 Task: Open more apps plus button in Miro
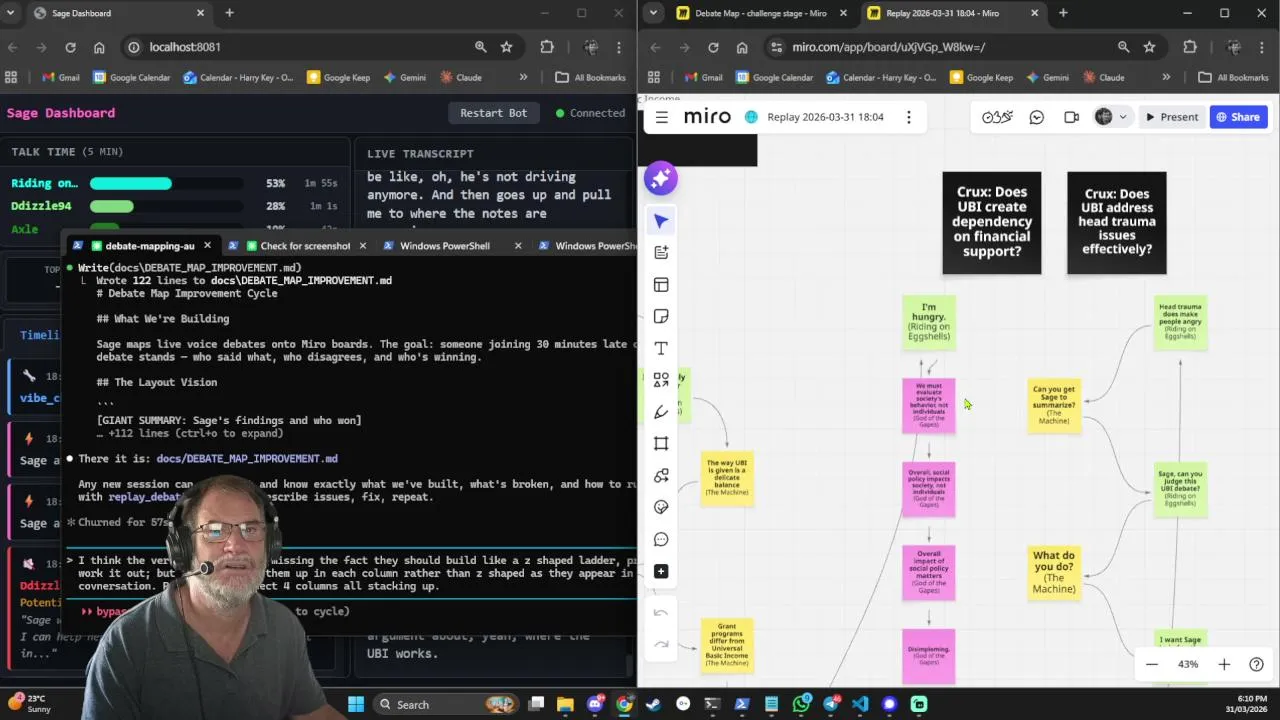pyautogui.click(x=661, y=571)
